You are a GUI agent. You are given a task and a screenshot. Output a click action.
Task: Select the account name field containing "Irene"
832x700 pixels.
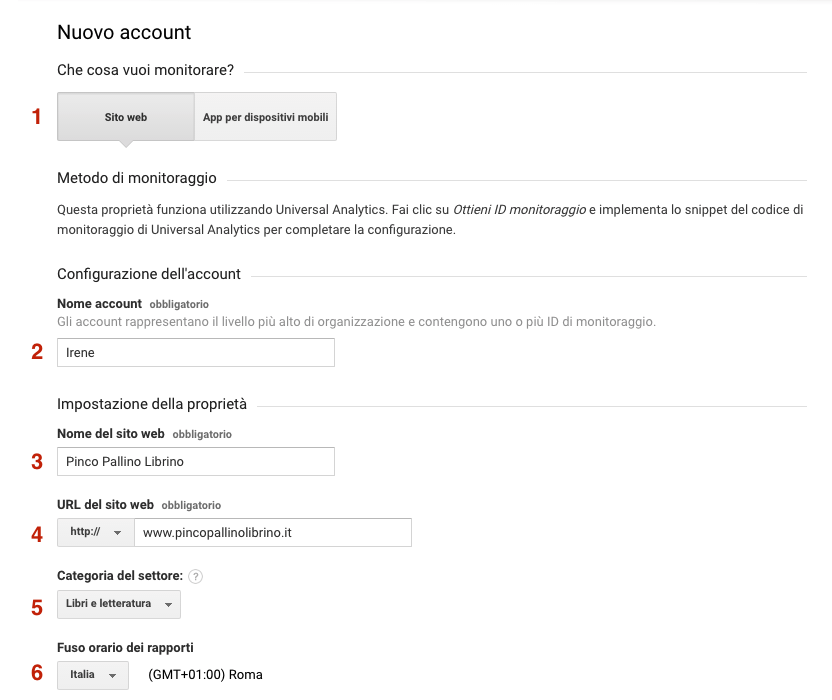(195, 352)
